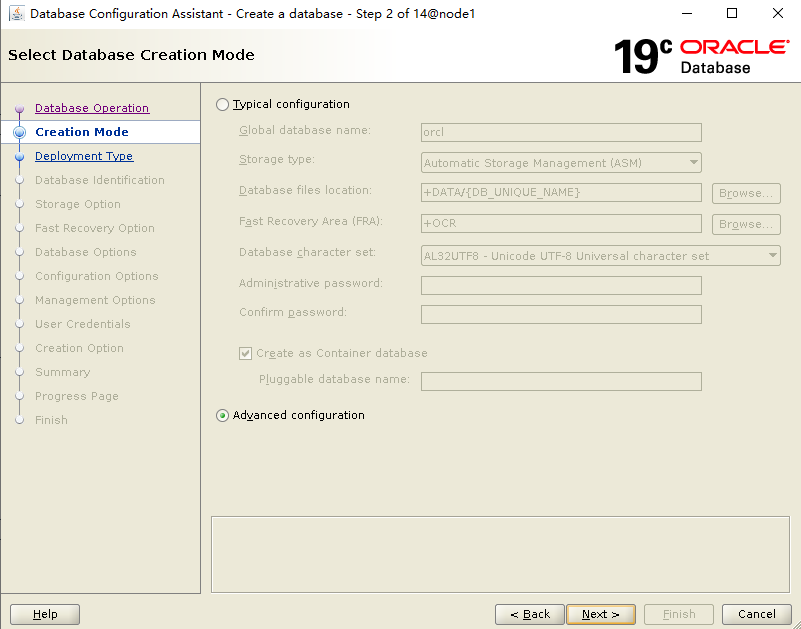
Task: Click the Oracle 19c Database logo
Action: click(701, 56)
